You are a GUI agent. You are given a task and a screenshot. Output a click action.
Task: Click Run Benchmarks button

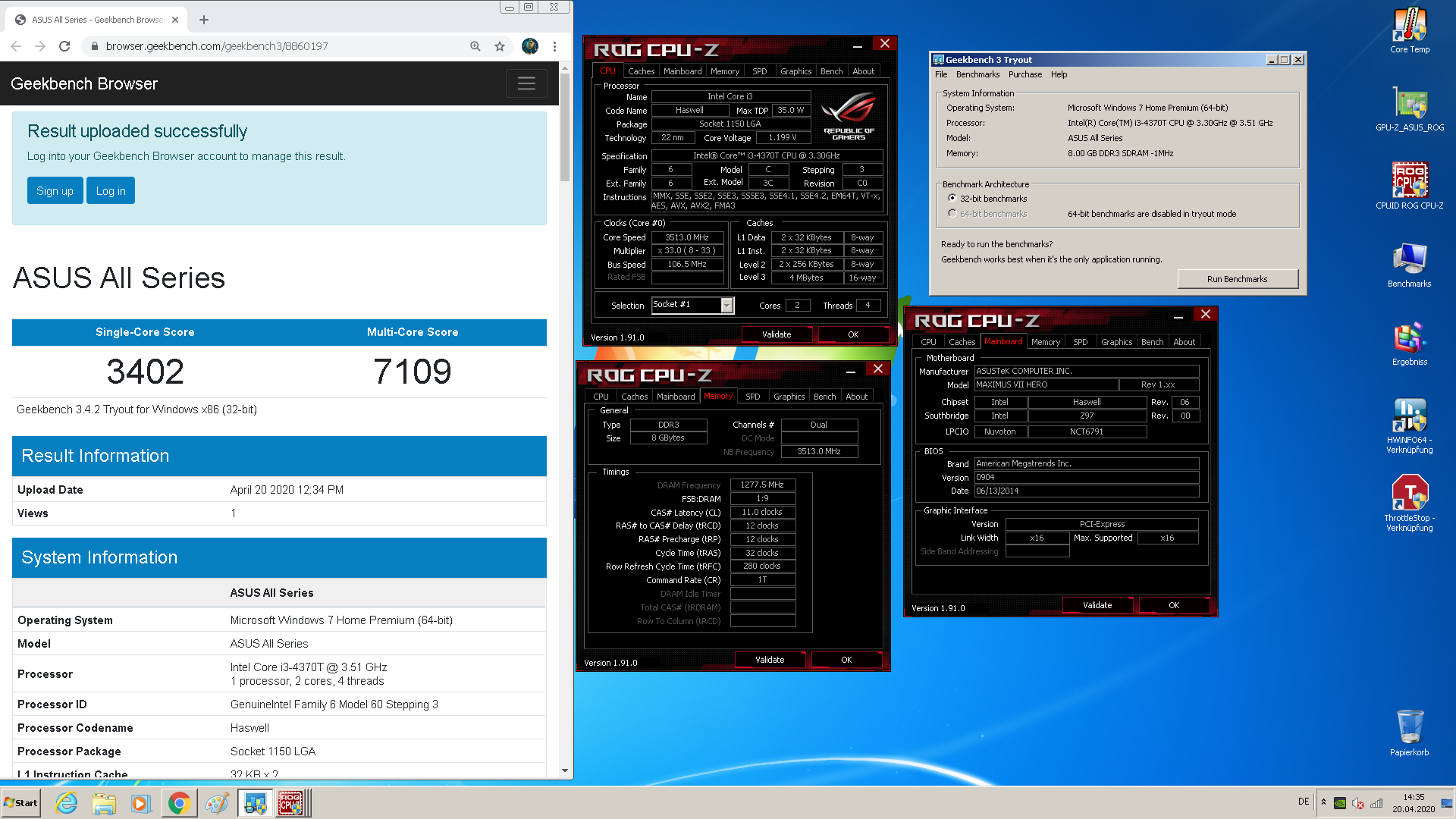(x=1237, y=279)
